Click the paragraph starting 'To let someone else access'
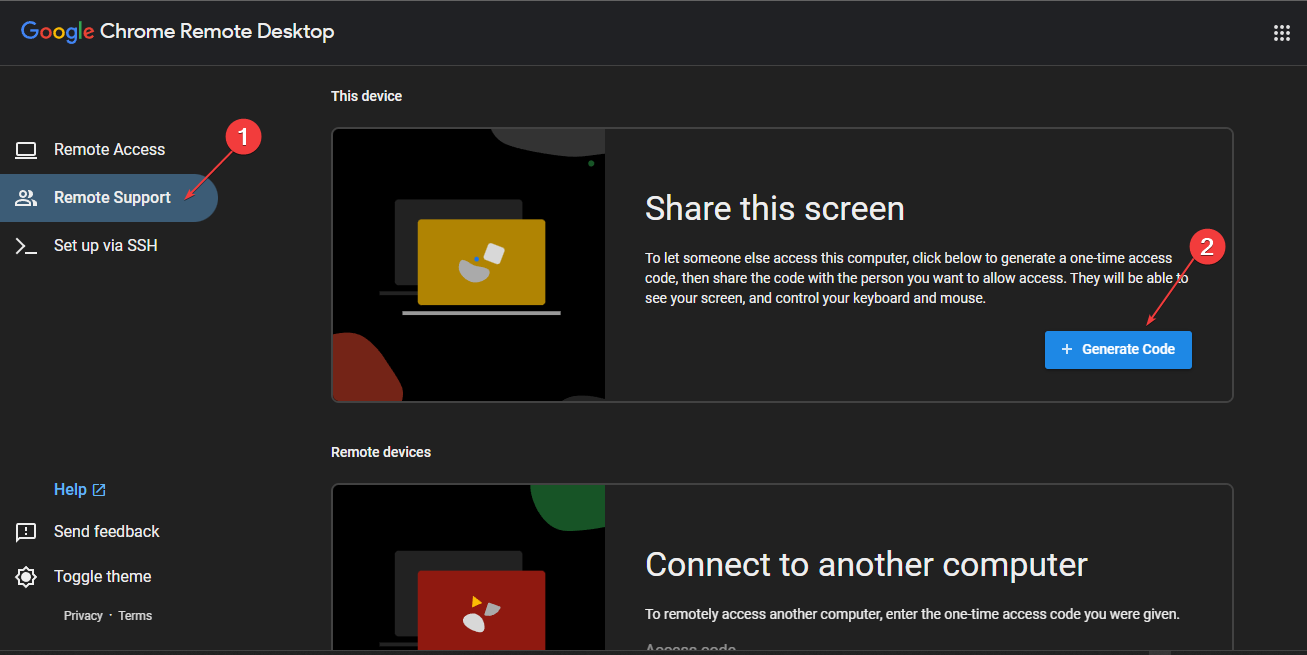 [x=917, y=278]
